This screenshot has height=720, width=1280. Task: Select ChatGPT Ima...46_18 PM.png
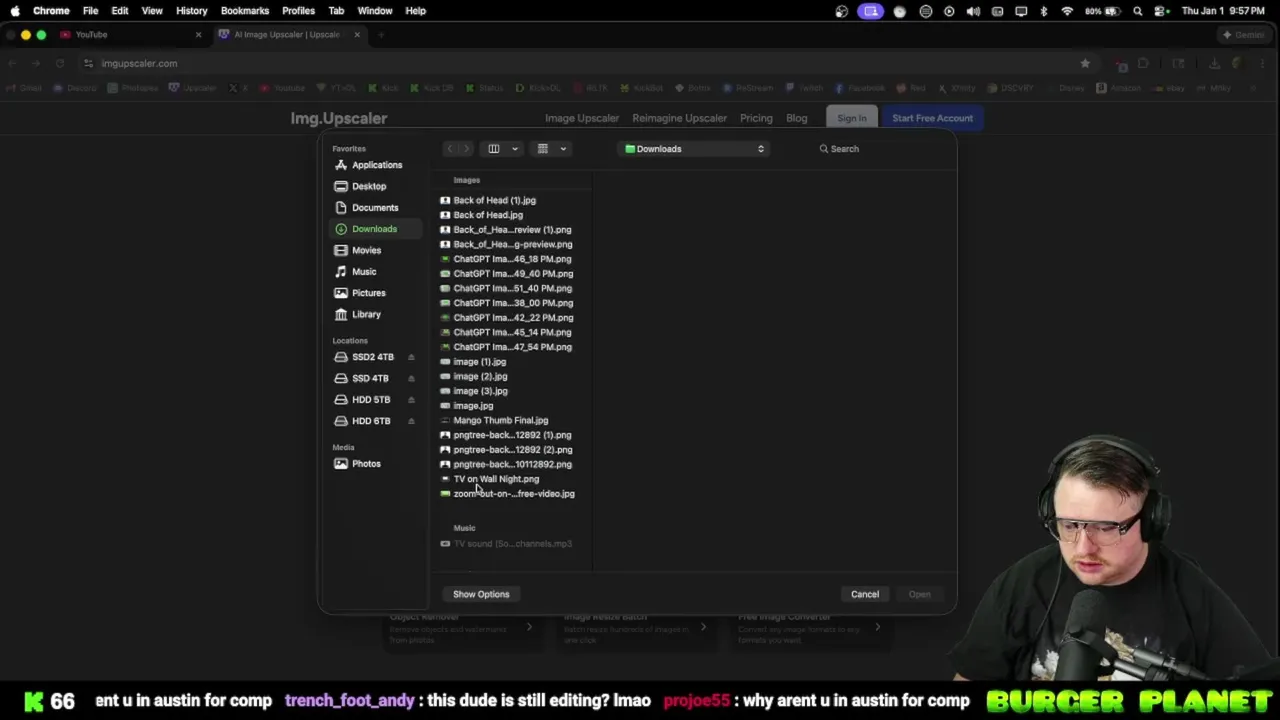coord(512,259)
